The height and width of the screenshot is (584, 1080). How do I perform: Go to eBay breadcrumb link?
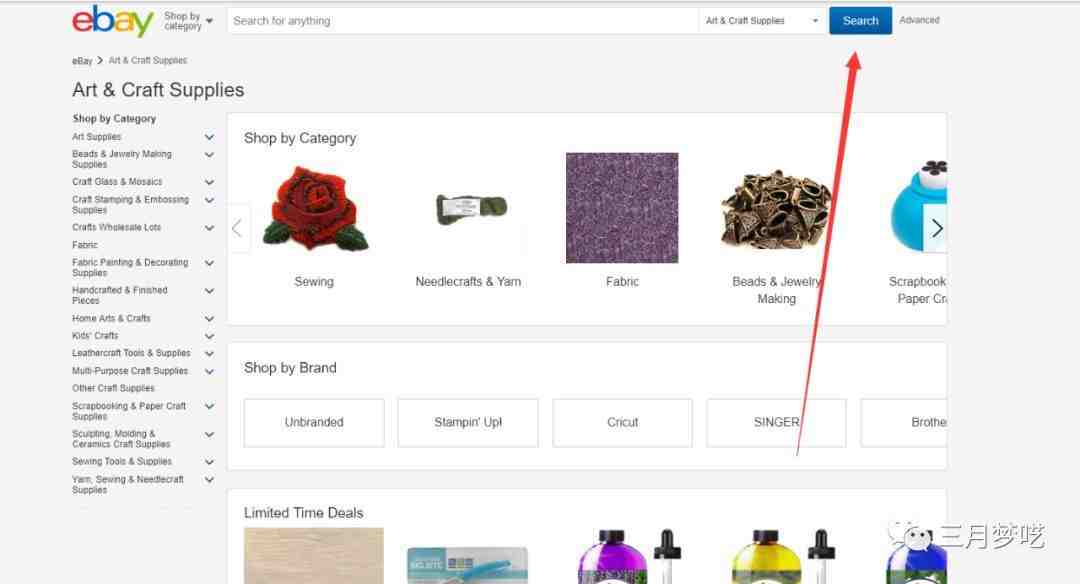[x=82, y=61]
